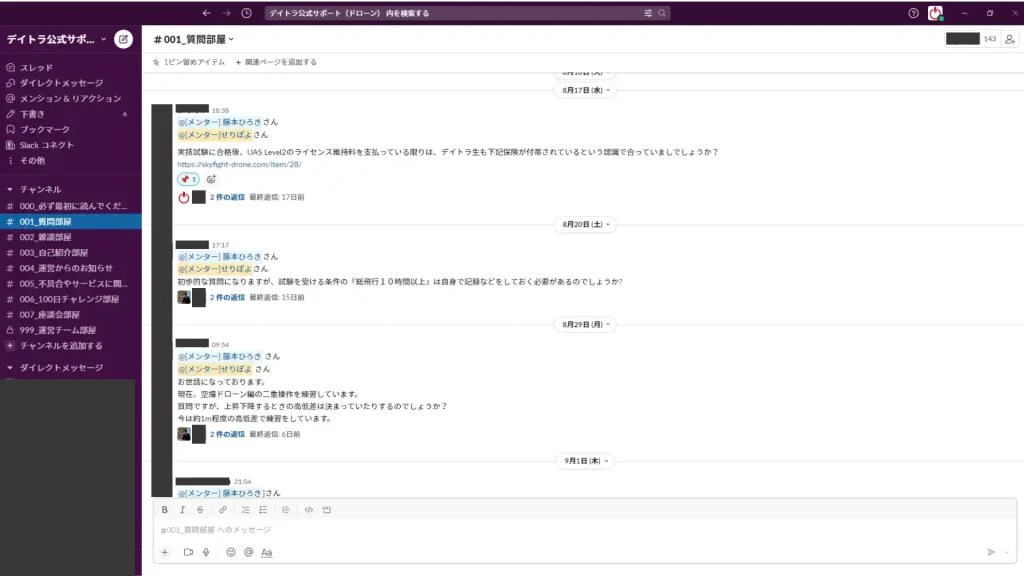The image size is (1024, 576).
Task: Toggle the Aa formatting bar visibility
Action: [264, 552]
